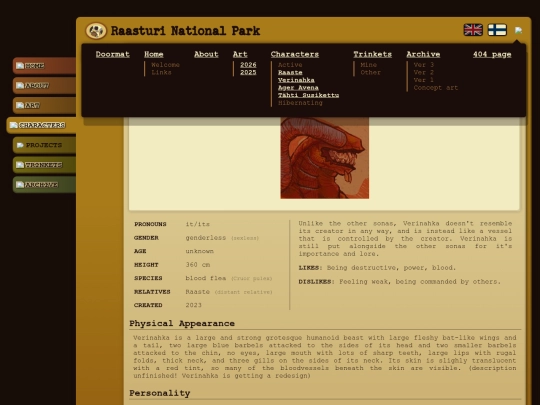Go to the Verinahka character link
Image resolution: width=540 pixels, height=405 pixels.
(296, 80)
